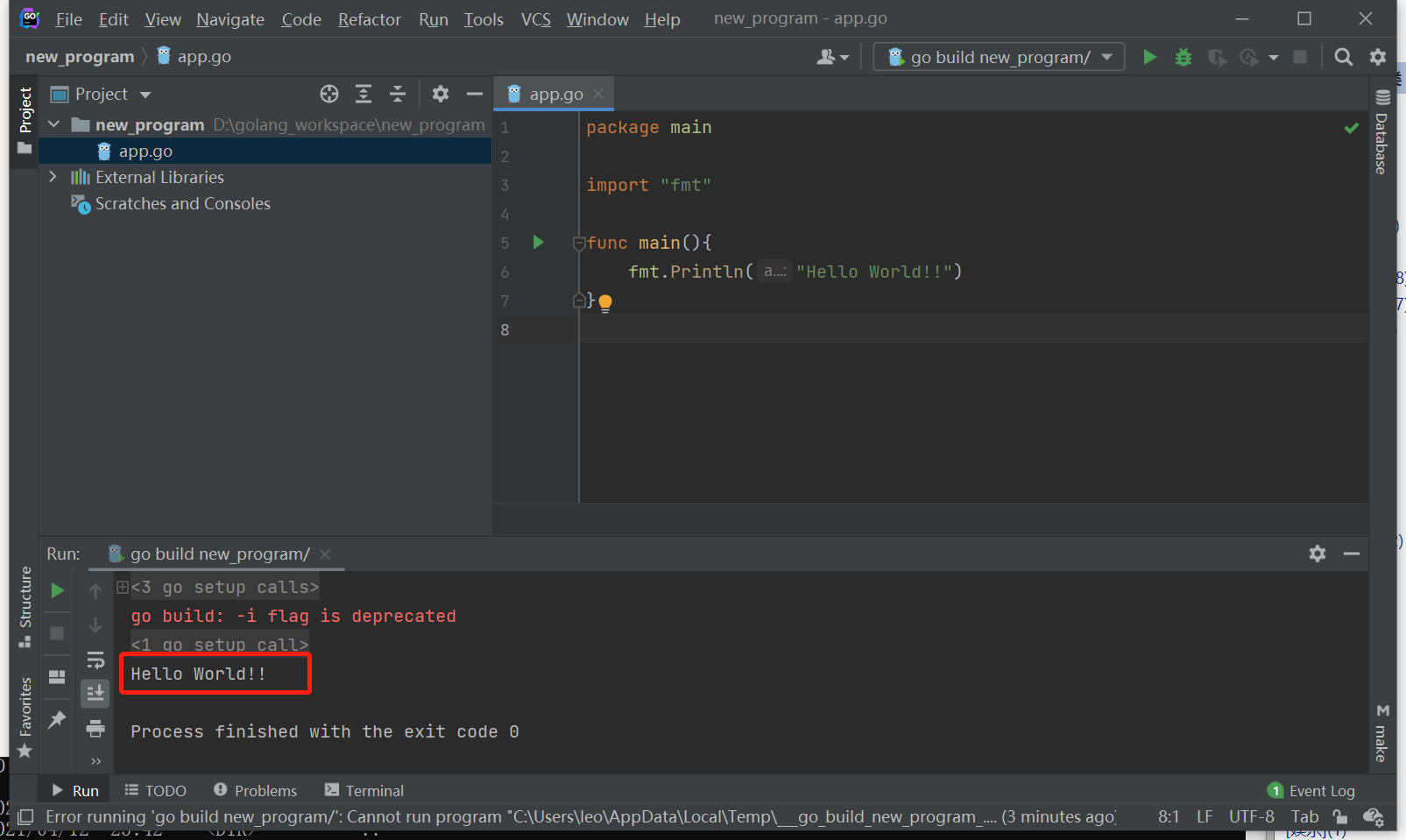Click the restore layout icon in Run panel

pos(57,676)
